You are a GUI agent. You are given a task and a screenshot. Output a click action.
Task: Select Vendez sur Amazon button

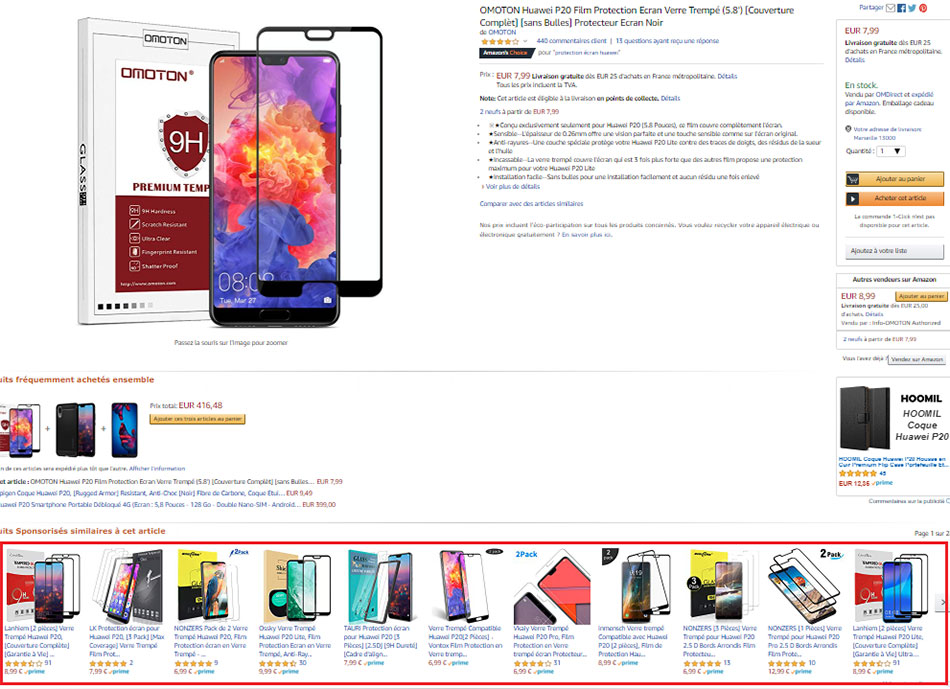tap(917, 359)
